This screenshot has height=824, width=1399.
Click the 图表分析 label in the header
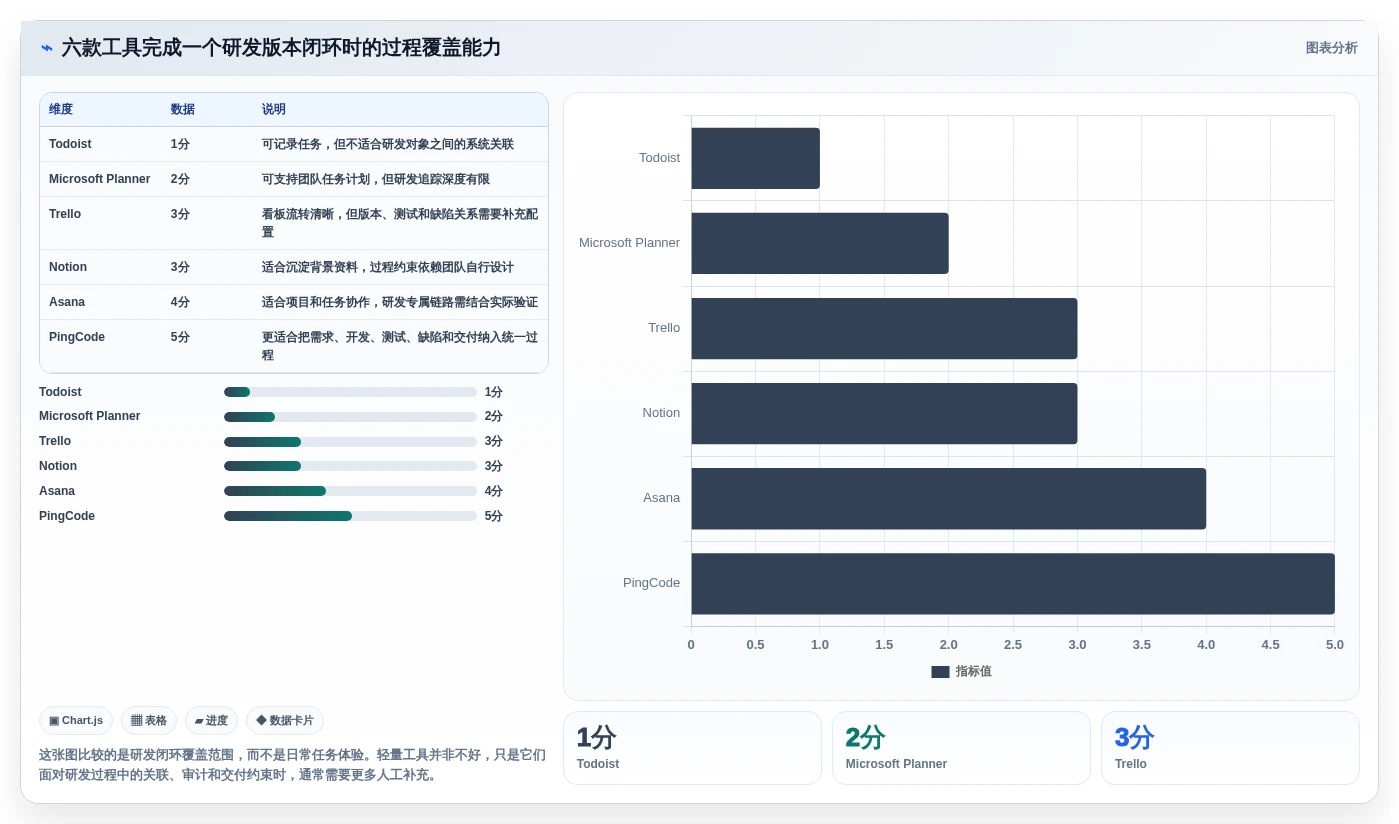point(1331,48)
